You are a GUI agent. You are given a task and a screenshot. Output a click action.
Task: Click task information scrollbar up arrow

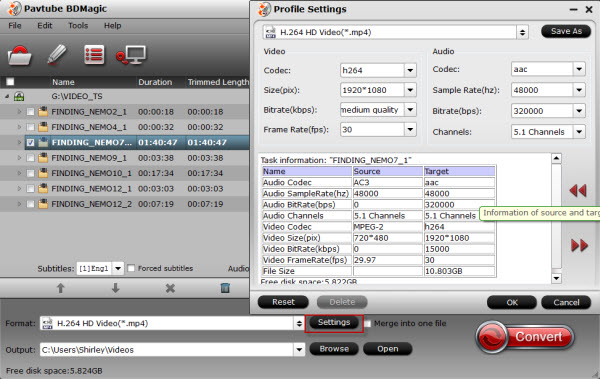(556, 158)
